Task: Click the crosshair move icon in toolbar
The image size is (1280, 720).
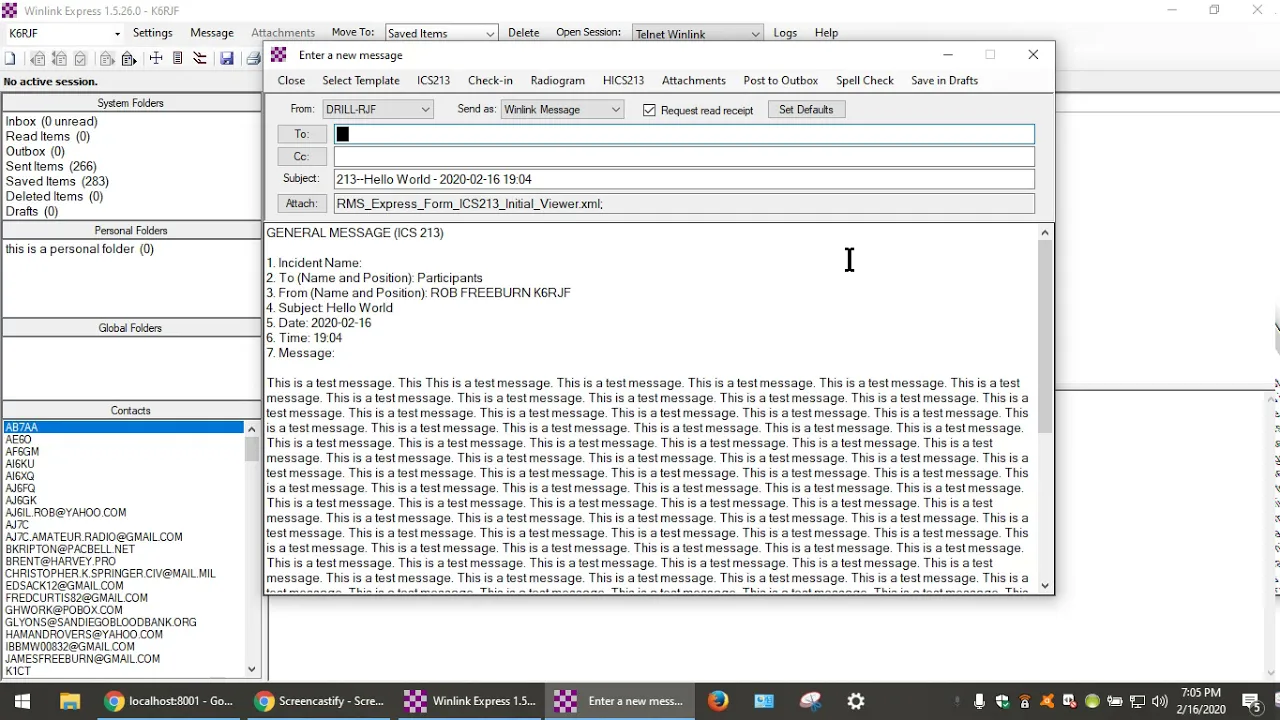Action: pos(156,59)
